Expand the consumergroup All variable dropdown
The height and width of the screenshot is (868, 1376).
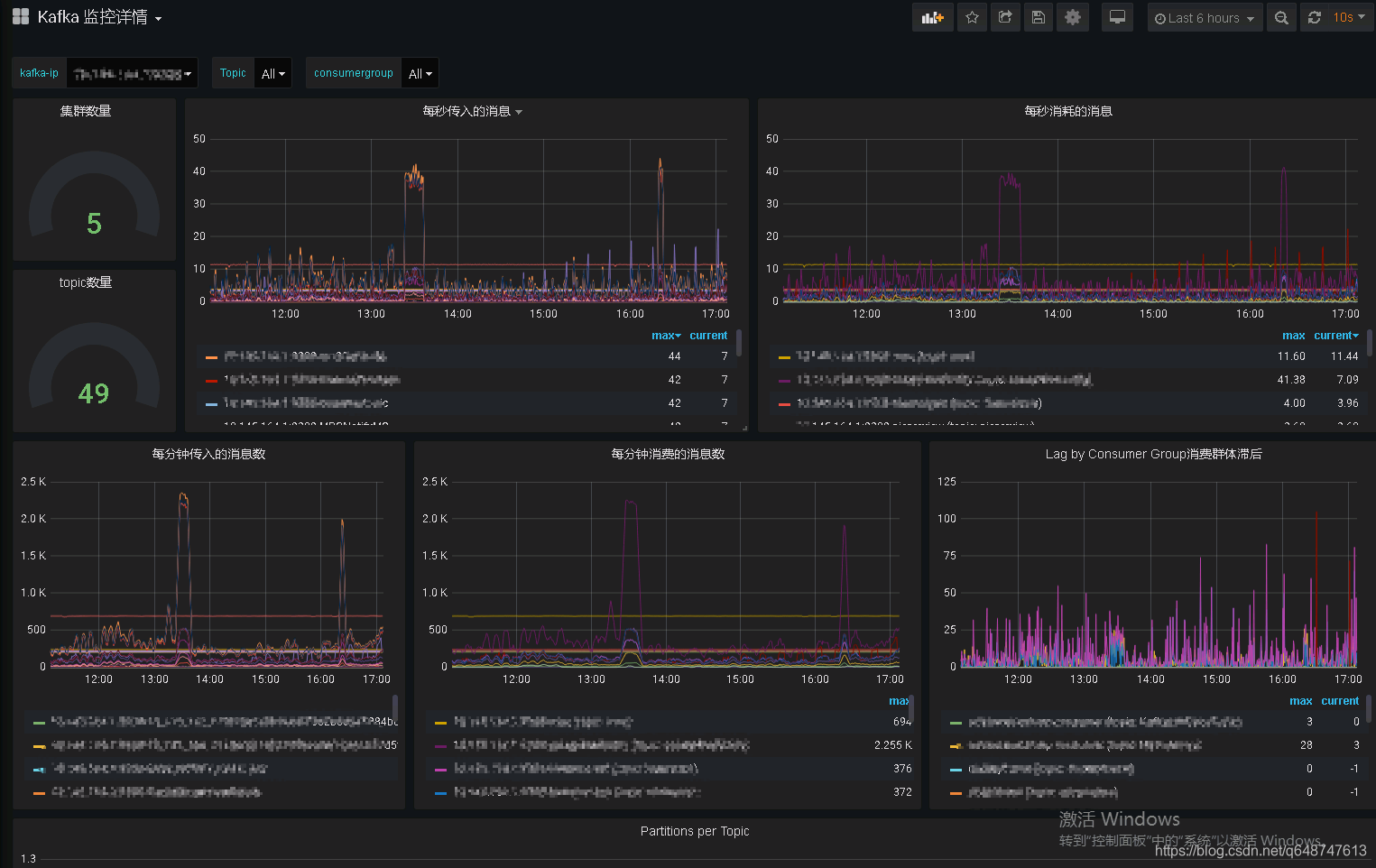pyautogui.click(x=420, y=73)
